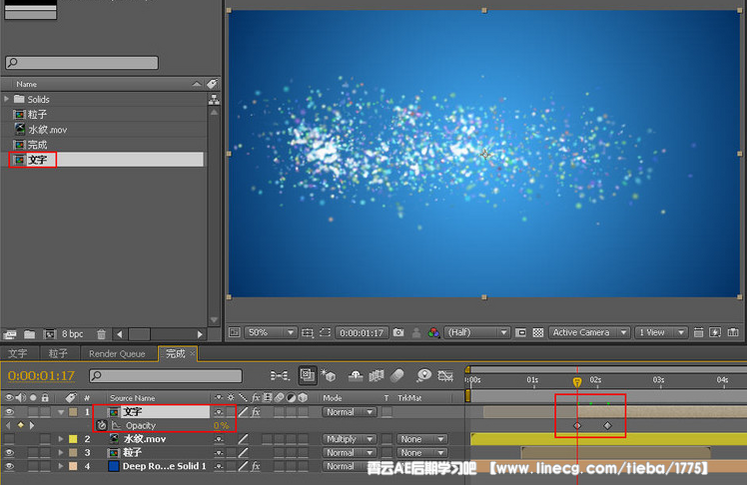Go to the previous Opacity keyframe arrow
Screen dimensions: 750x485
point(8,425)
